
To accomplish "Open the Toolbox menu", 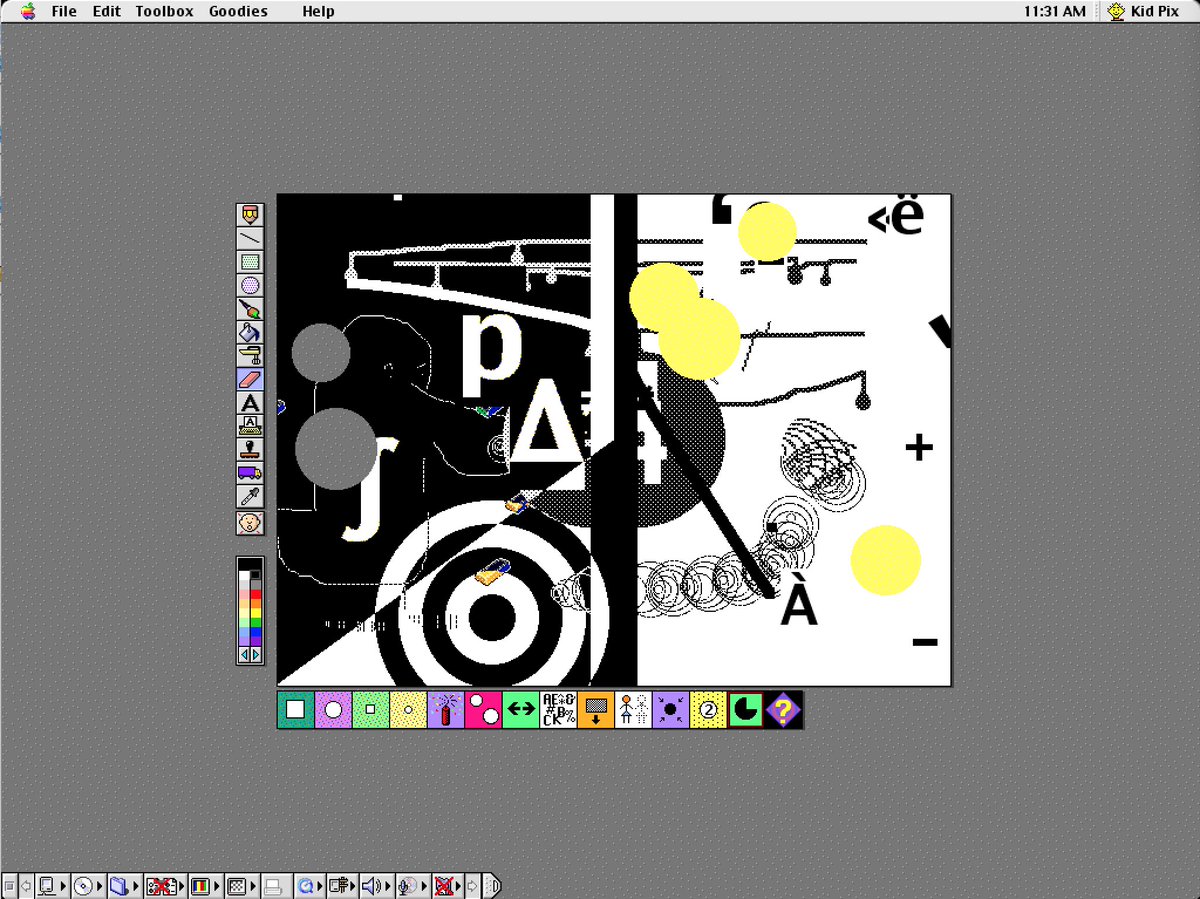I will coord(165,11).
